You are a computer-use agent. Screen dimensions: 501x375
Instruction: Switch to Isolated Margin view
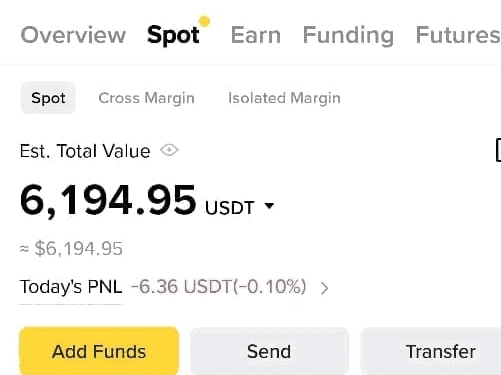click(x=284, y=98)
